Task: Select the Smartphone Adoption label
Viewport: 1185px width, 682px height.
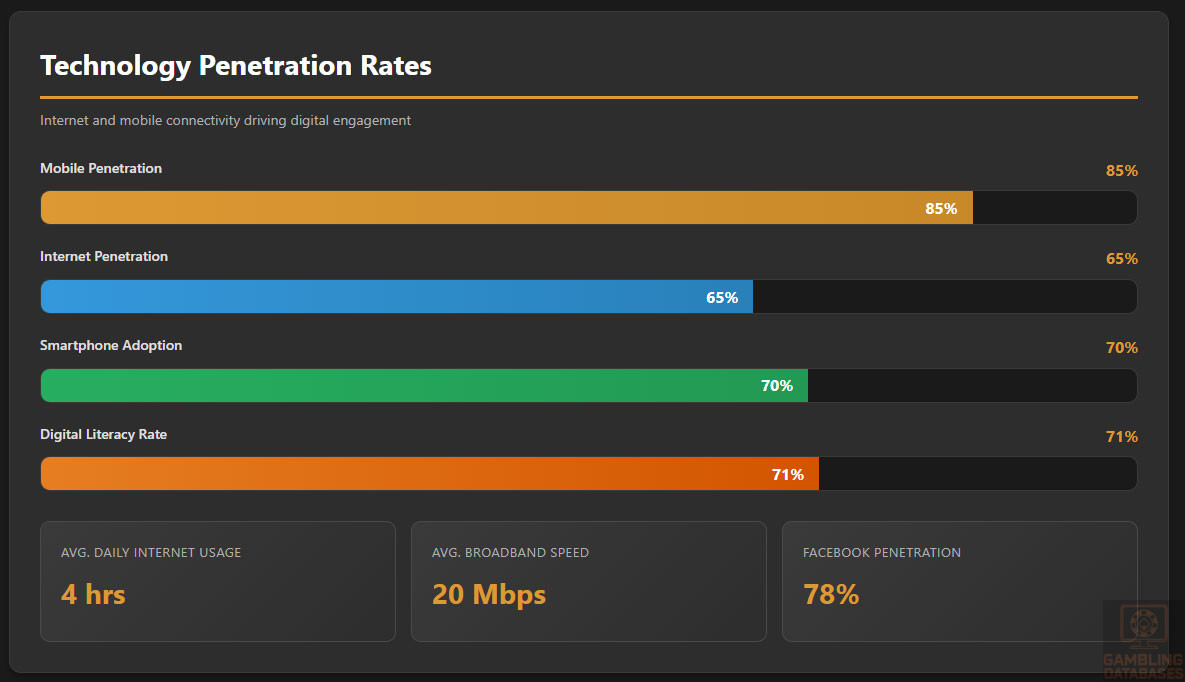Action: pos(111,346)
